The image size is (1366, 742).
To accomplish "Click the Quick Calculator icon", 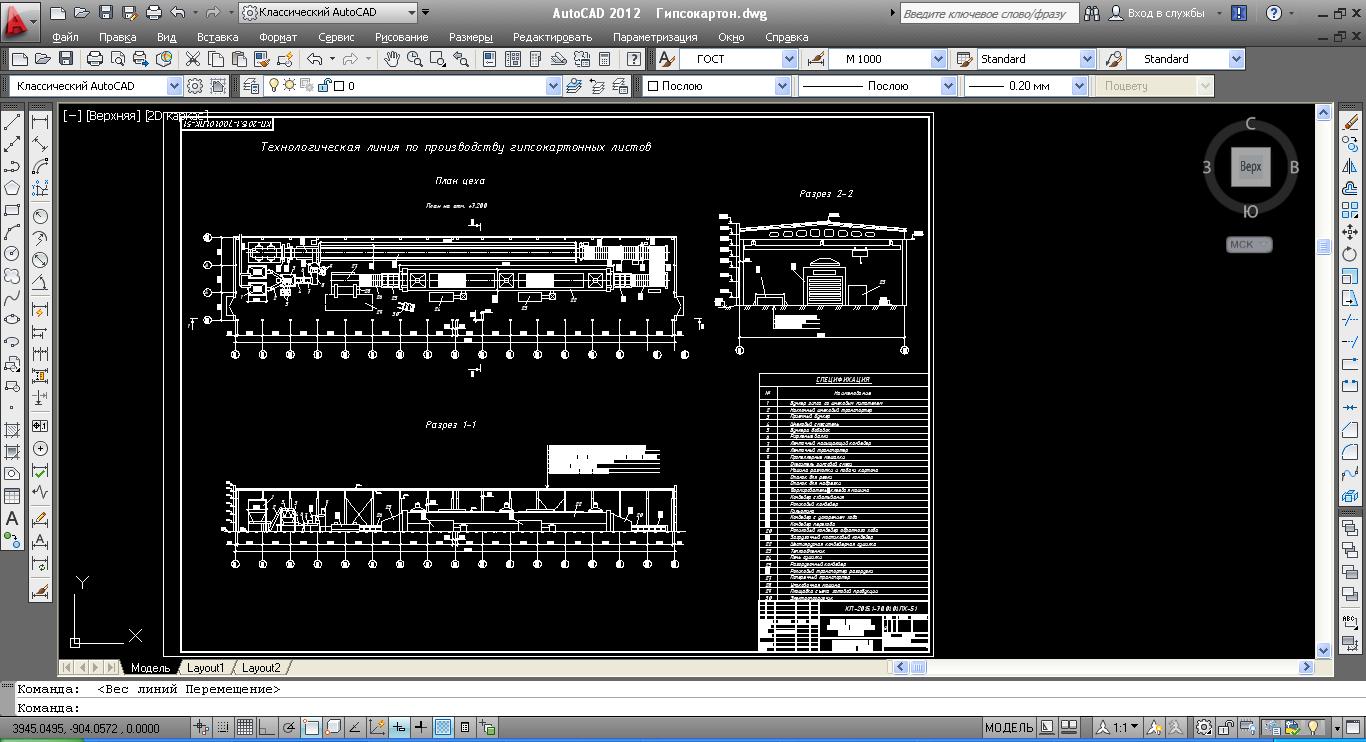I will click(604, 59).
